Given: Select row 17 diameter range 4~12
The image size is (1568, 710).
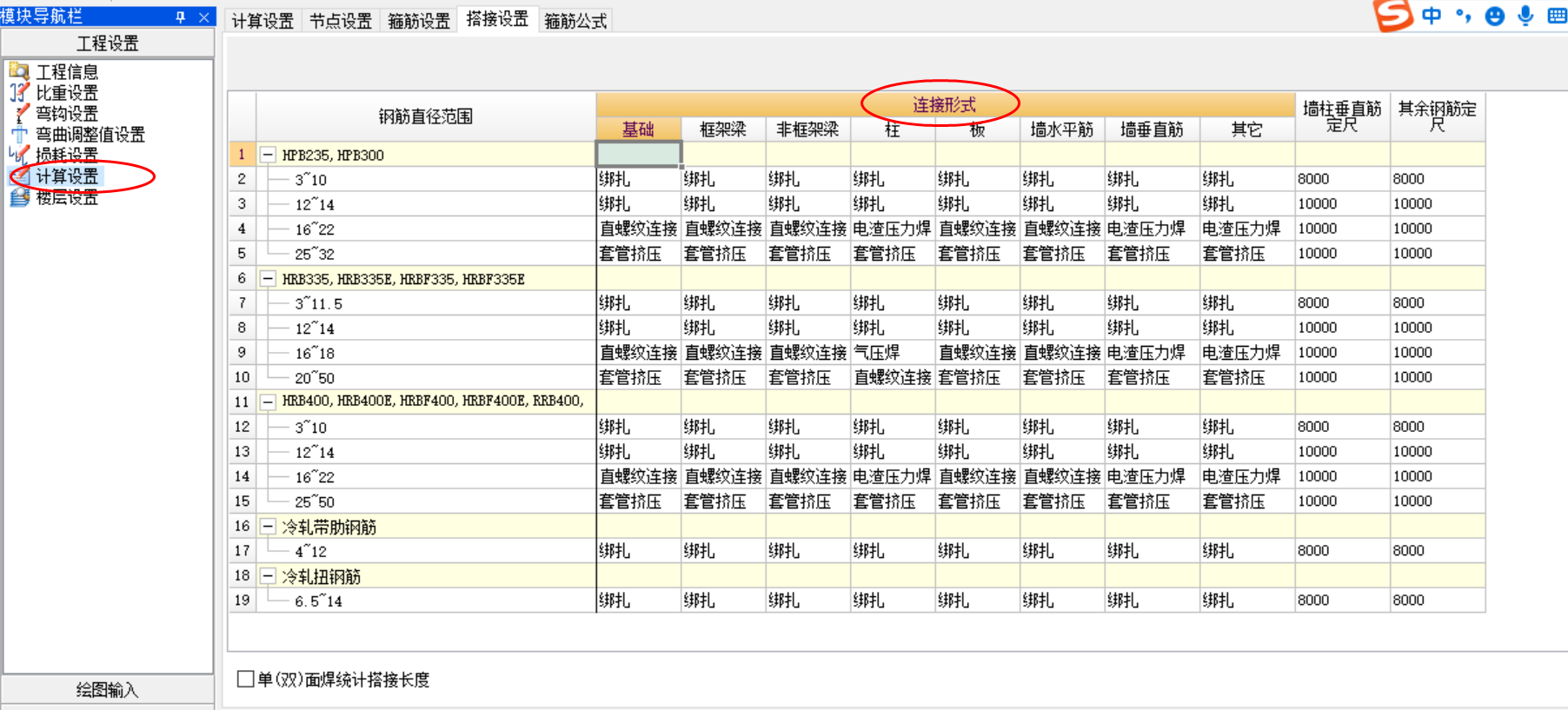Looking at the screenshot, I should click(x=310, y=551).
